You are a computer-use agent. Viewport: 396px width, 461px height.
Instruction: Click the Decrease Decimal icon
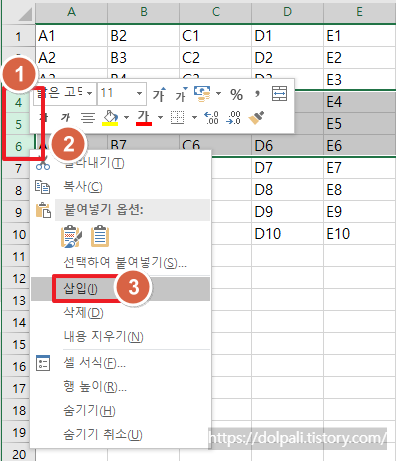(x=233, y=117)
